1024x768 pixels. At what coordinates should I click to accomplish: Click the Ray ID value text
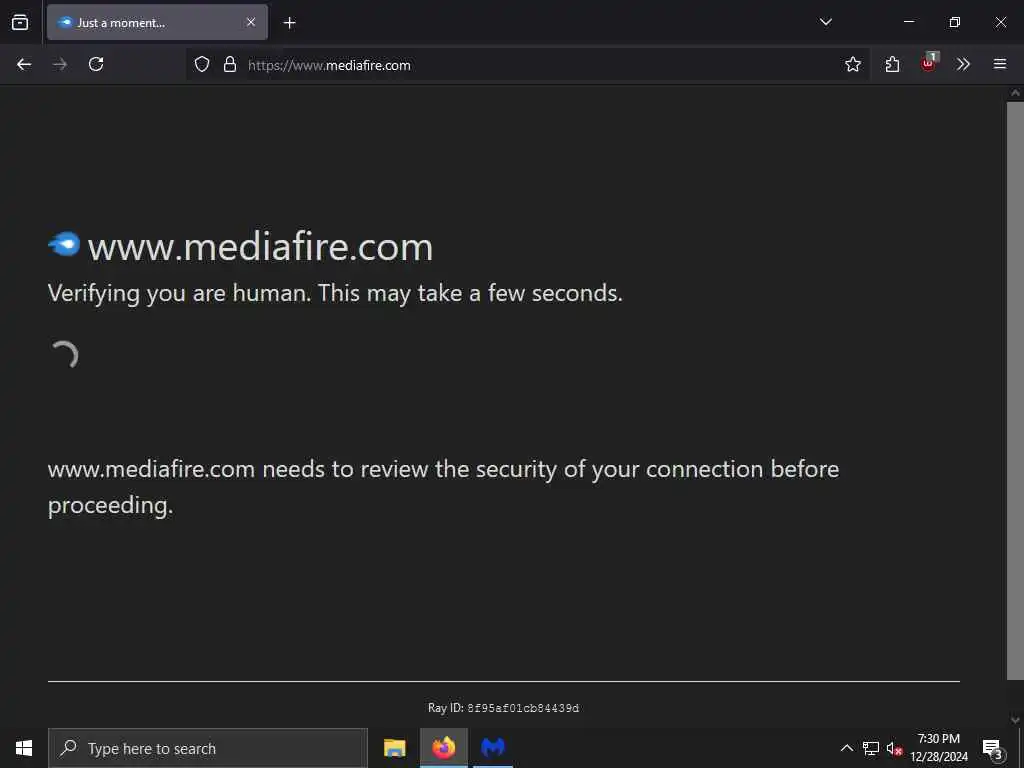click(x=523, y=708)
